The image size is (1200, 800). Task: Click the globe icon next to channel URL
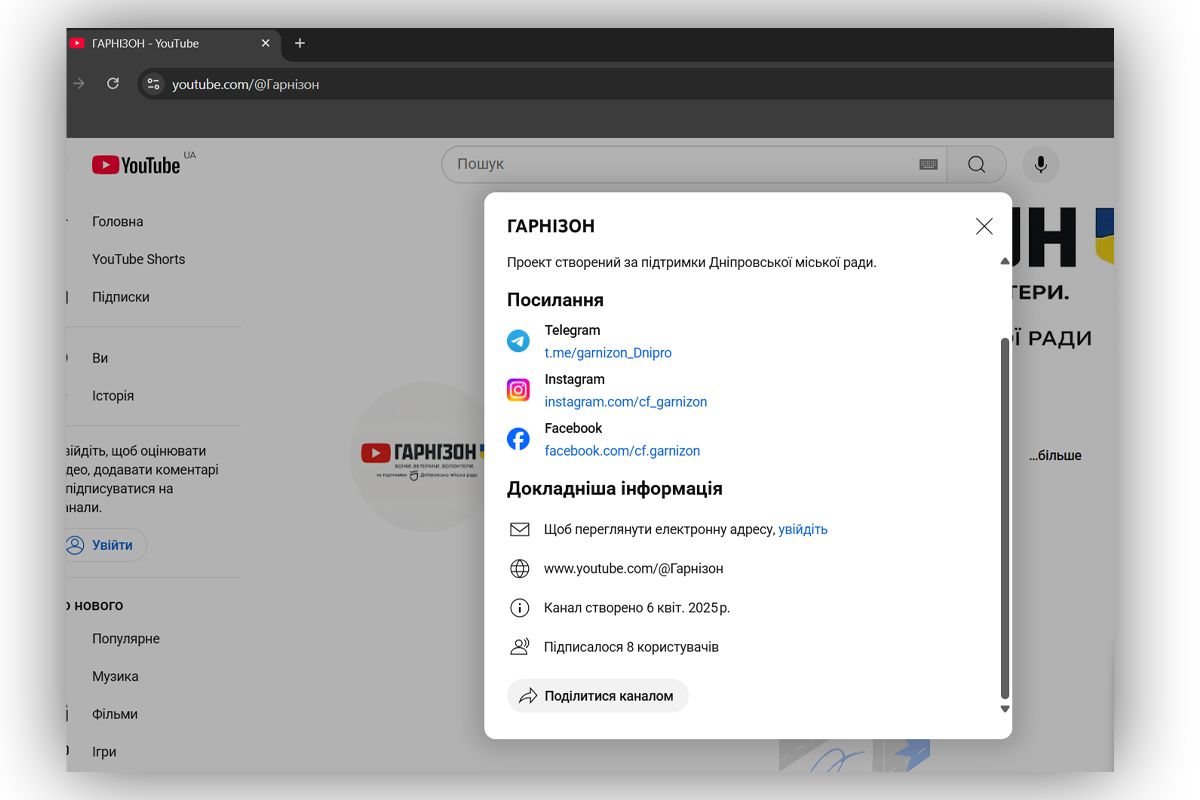click(x=519, y=568)
